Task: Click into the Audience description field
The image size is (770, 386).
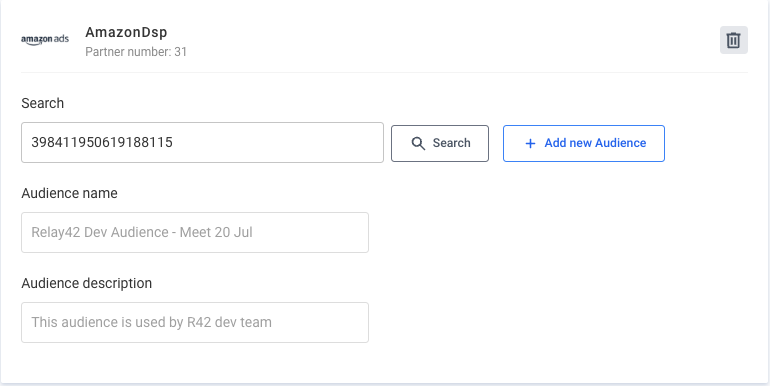Action: point(195,323)
